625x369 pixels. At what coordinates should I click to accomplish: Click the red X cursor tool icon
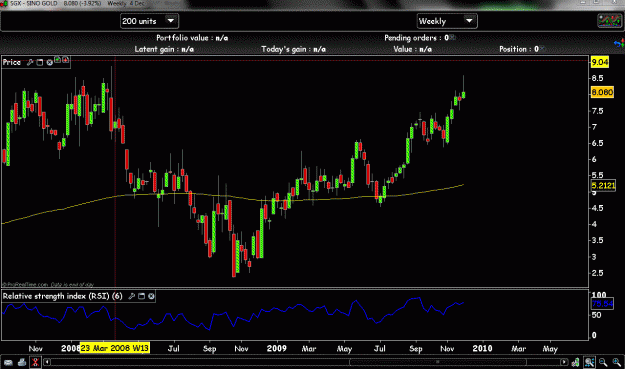point(35,362)
